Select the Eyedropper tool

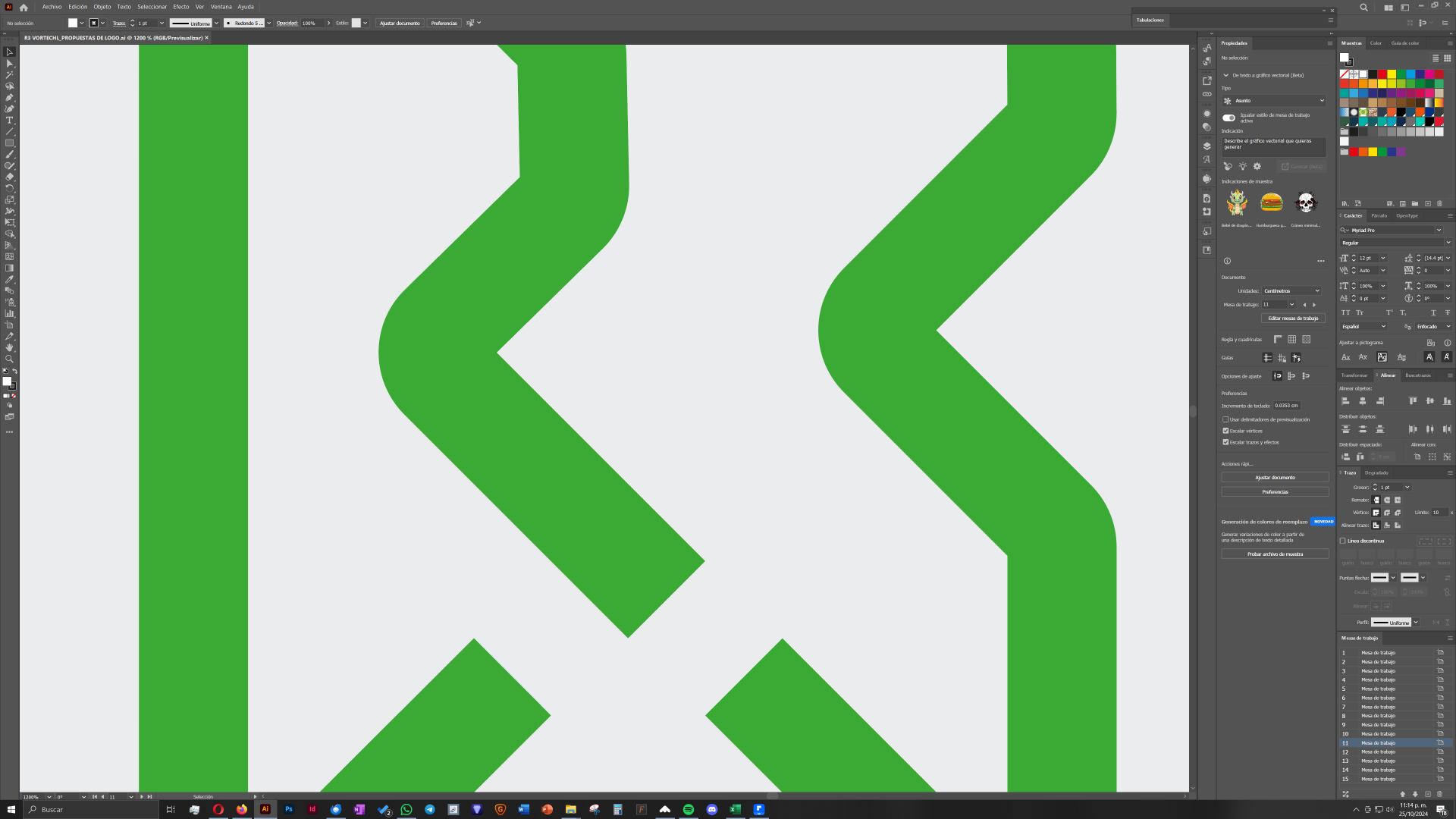[x=10, y=279]
